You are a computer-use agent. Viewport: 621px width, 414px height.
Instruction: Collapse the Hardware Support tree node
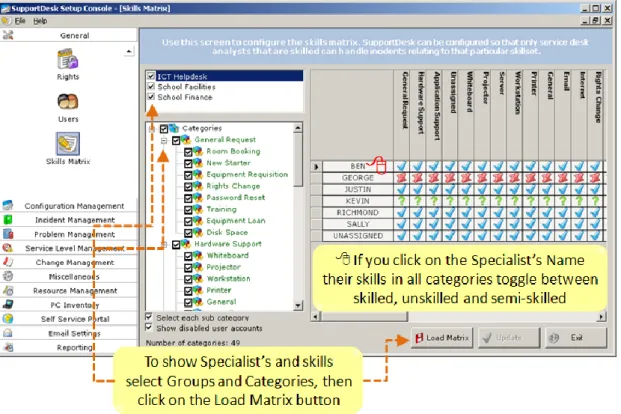(x=164, y=244)
